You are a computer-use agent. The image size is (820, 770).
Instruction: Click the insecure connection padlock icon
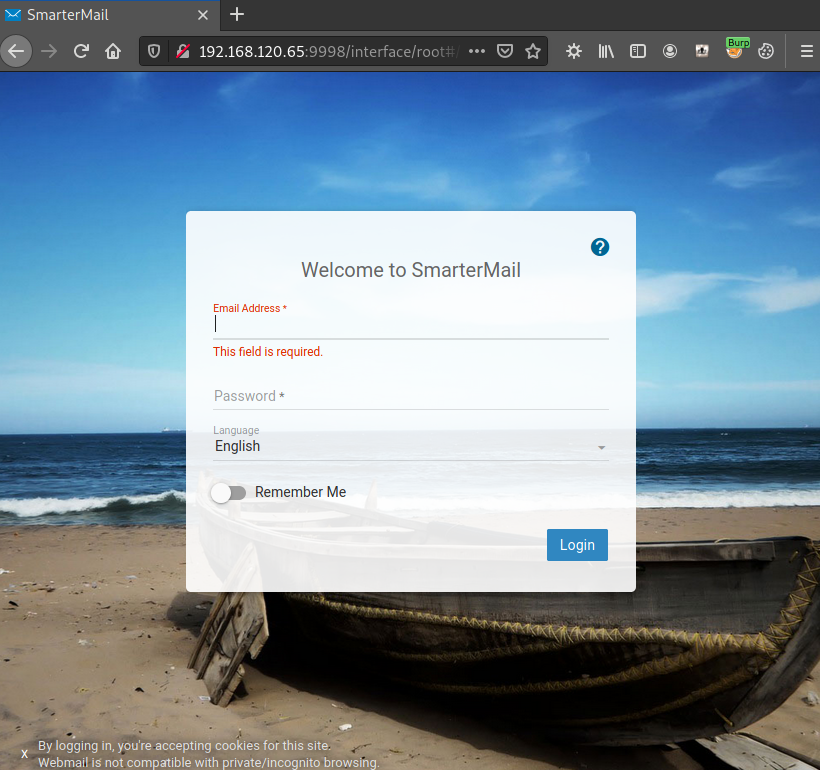(183, 51)
